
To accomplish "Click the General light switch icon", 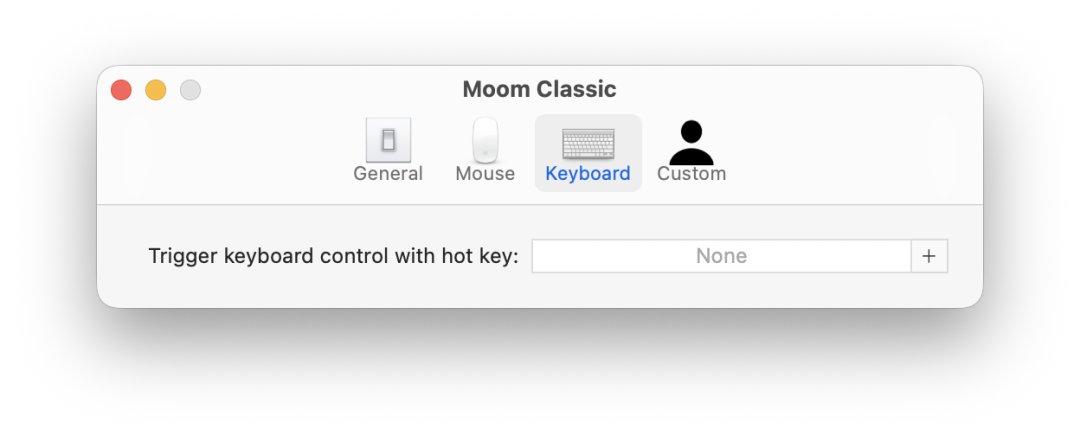I will (x=388, y=140).
